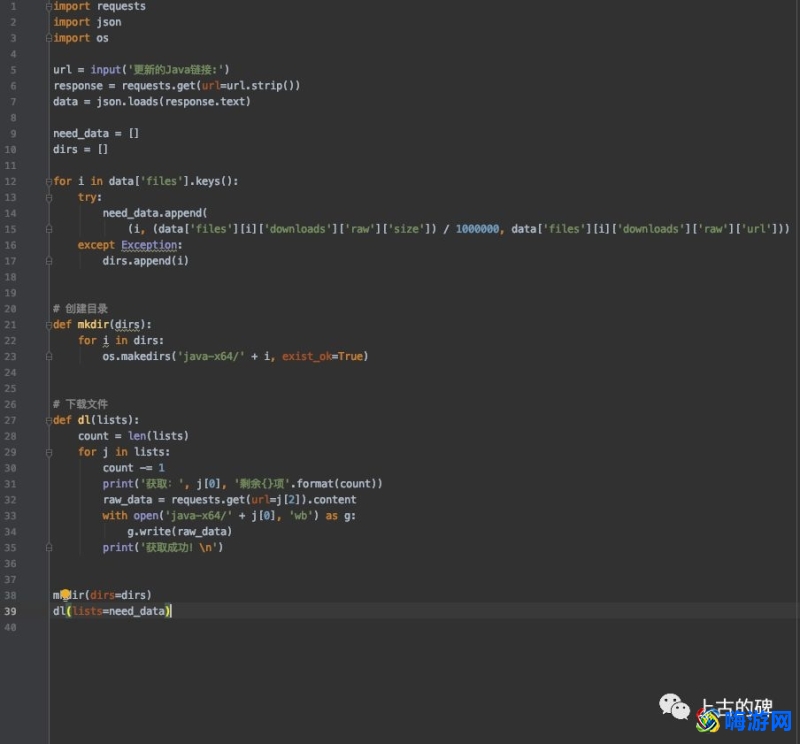Image resolution: width=800 pixels, height=744 pixels.
Task: Click 'count -= 1' line
Action: tap(133, 468)
